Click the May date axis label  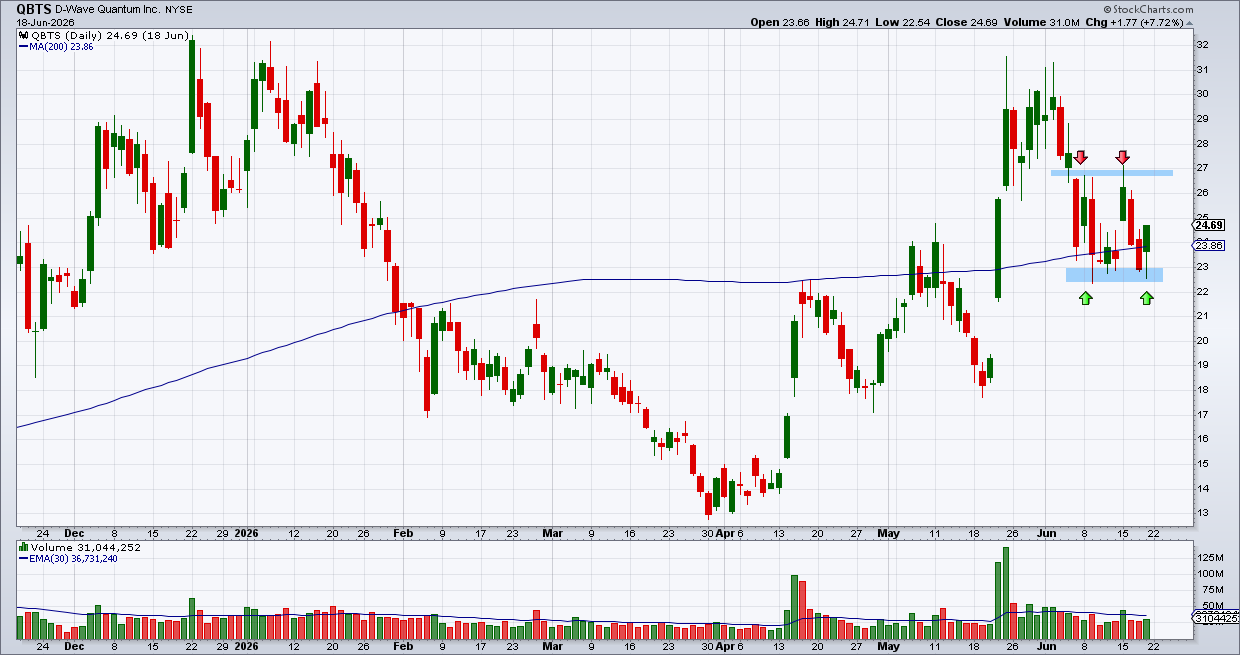point(889,534)
